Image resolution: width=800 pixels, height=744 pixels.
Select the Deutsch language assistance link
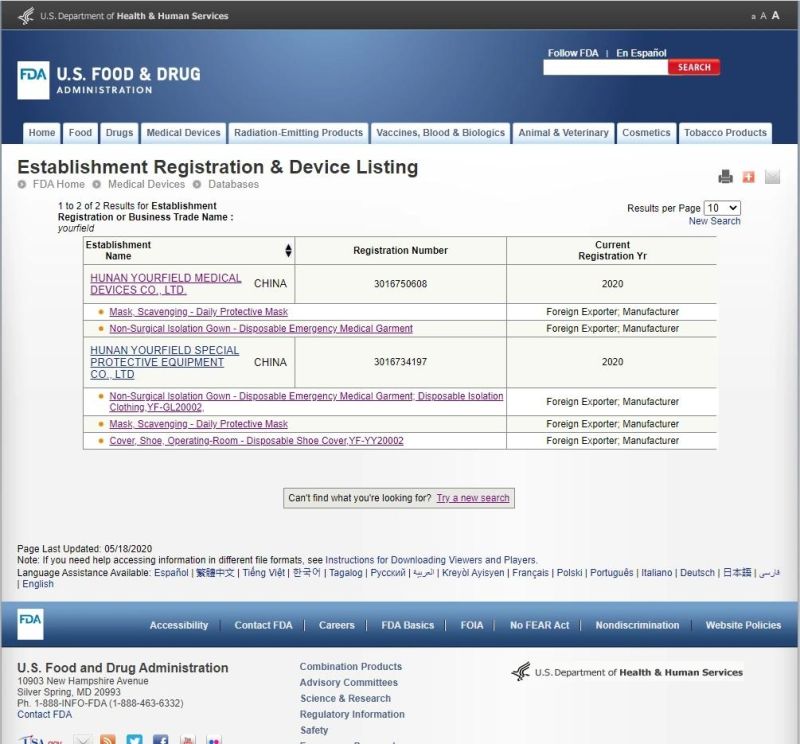pyautogui.click(x=697, y=573)
